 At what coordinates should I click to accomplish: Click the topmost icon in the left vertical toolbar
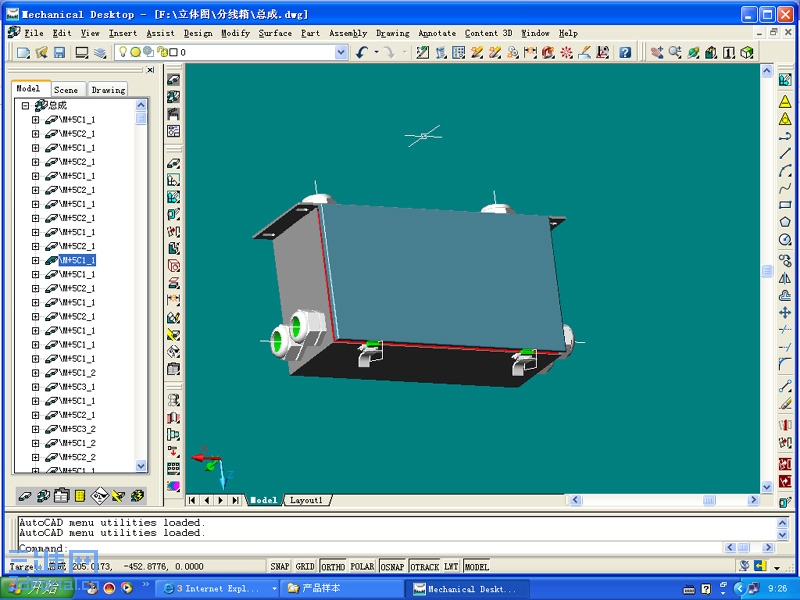point(173,80)
